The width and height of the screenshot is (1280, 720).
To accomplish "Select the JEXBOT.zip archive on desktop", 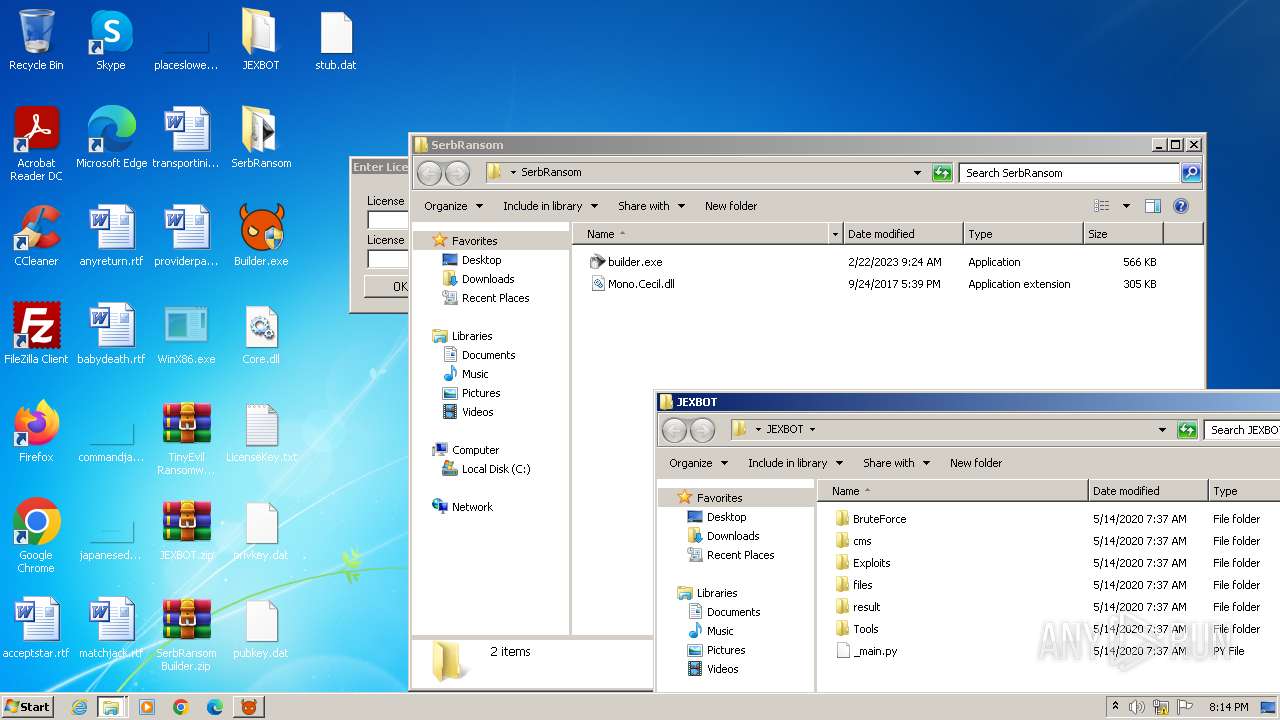I will 186,530.
